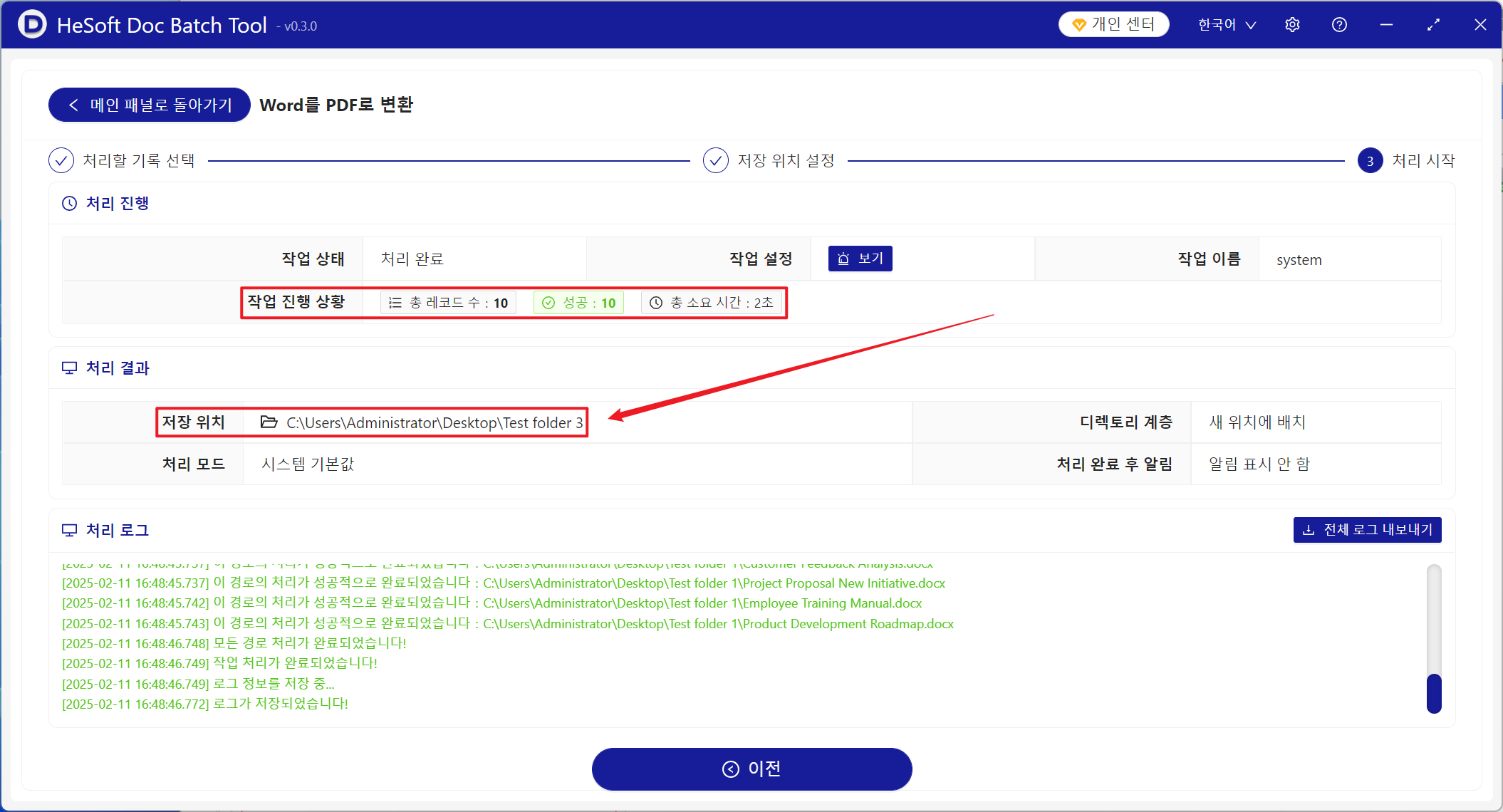Click the 총 소요 시간 : 2초 badge
The image size is (1503, 812).
[x=711, y=303]
